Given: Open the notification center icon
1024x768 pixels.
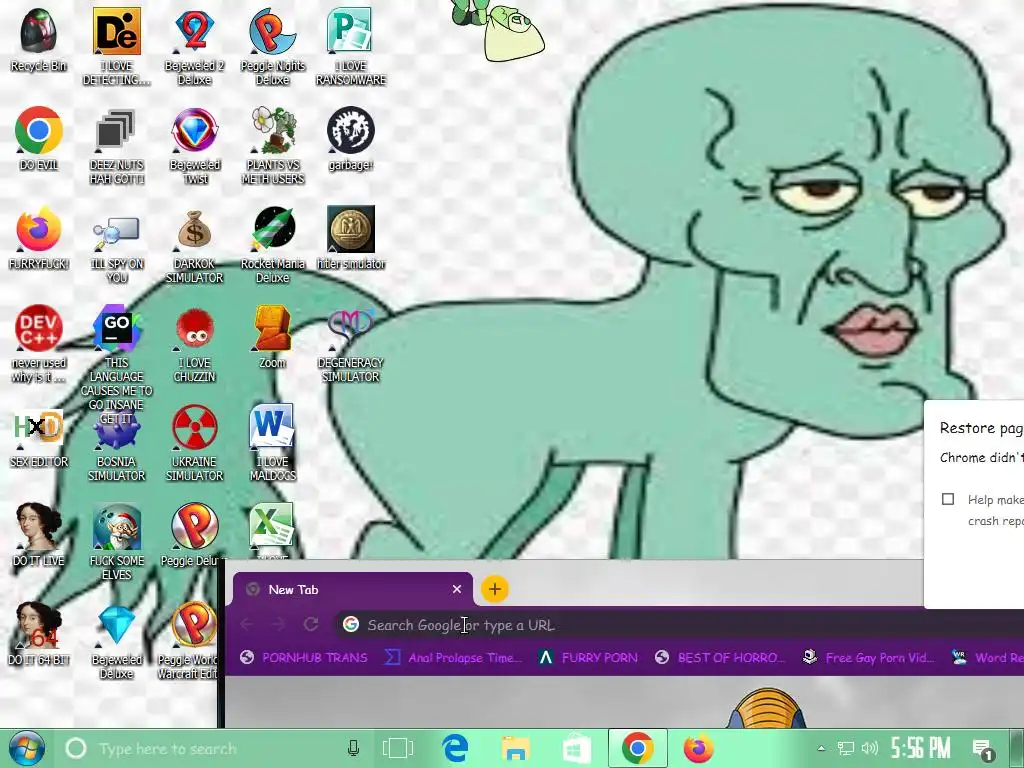Looking at the screenshot, I should pyautogui.click(x=982, y=748).
